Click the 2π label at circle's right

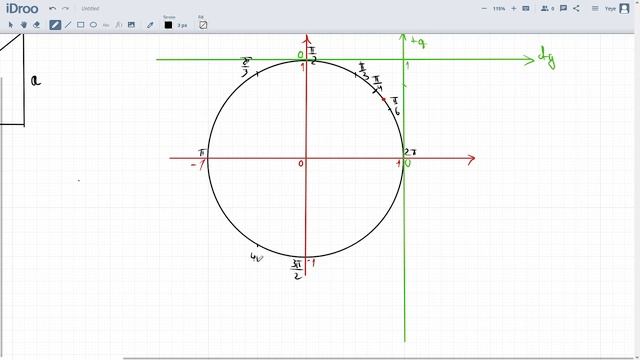(x=410, y=152)
